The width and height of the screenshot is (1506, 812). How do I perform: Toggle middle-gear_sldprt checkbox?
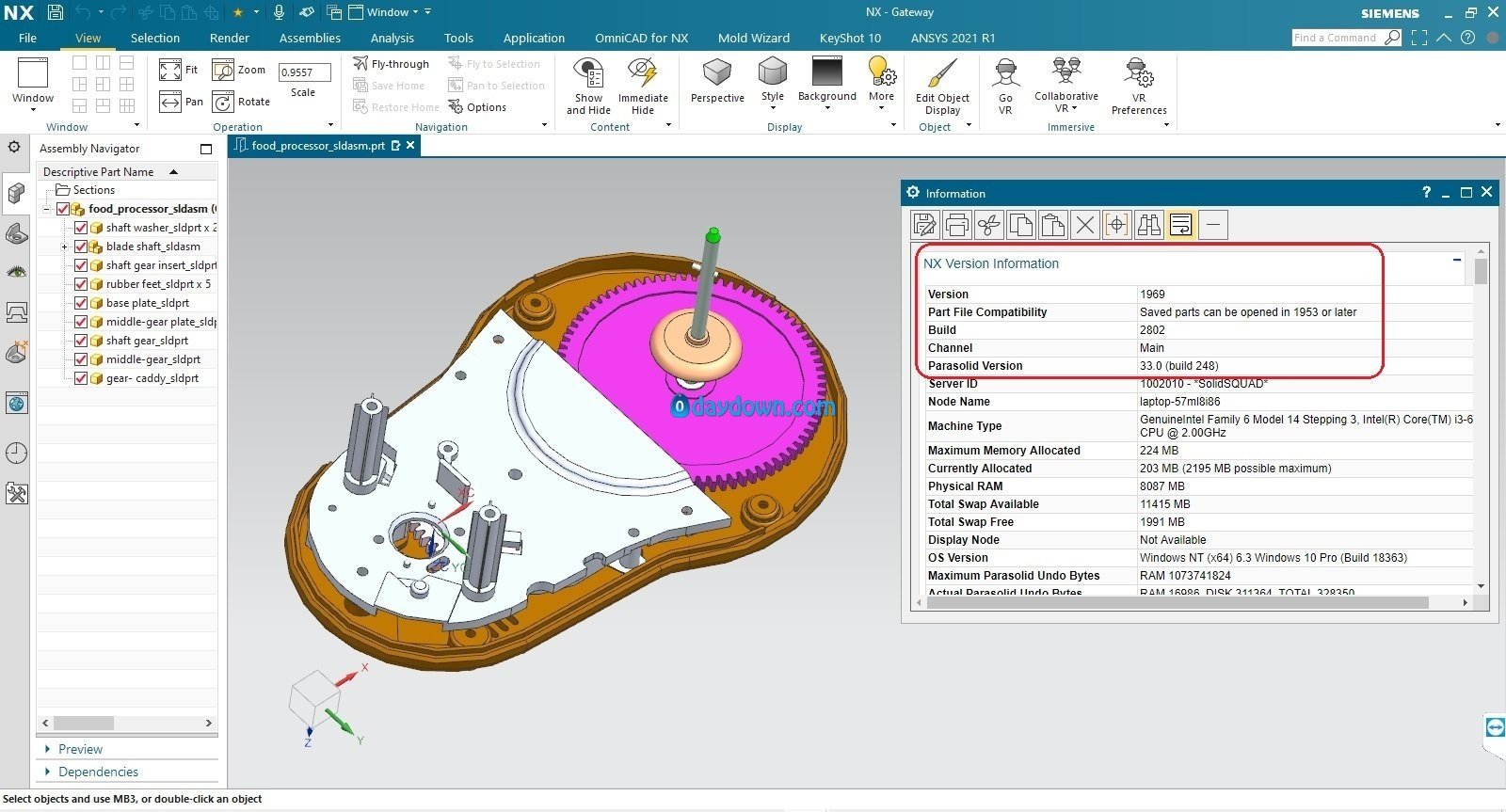click(x=81, y=359)
